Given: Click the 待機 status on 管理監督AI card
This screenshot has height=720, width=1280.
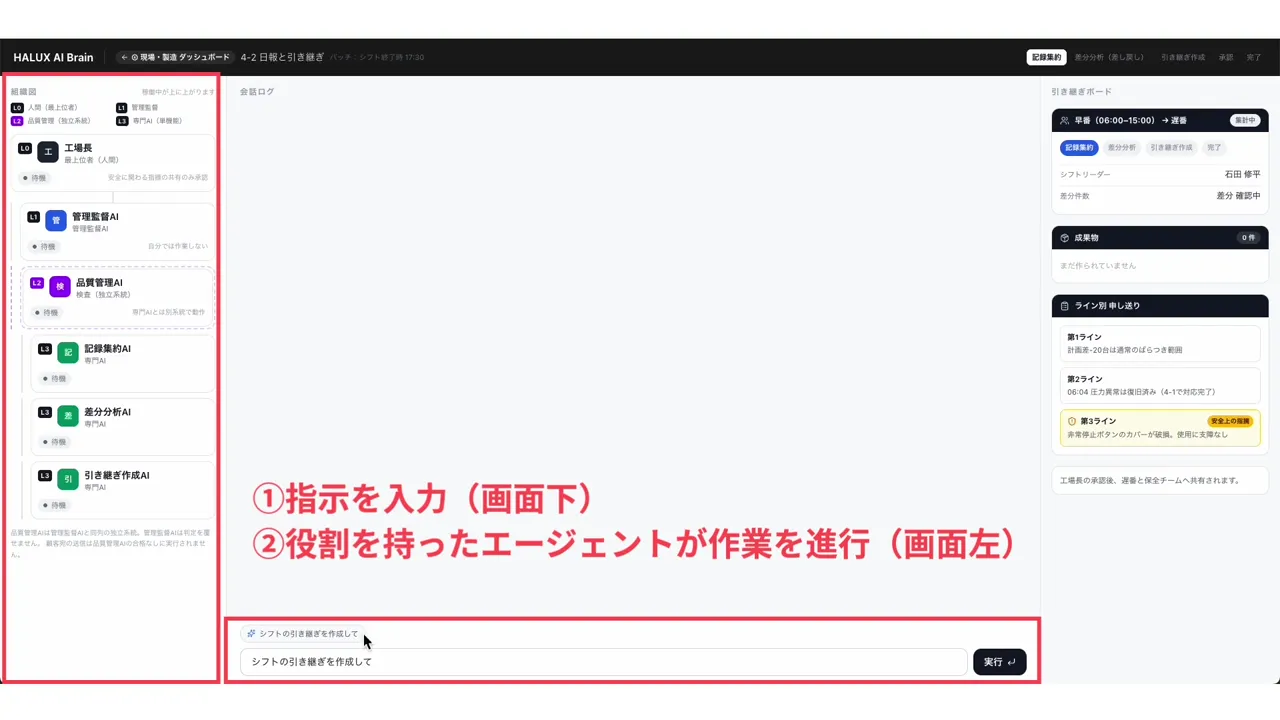Looking at the screenshot, I should click(x=44, y=246).
